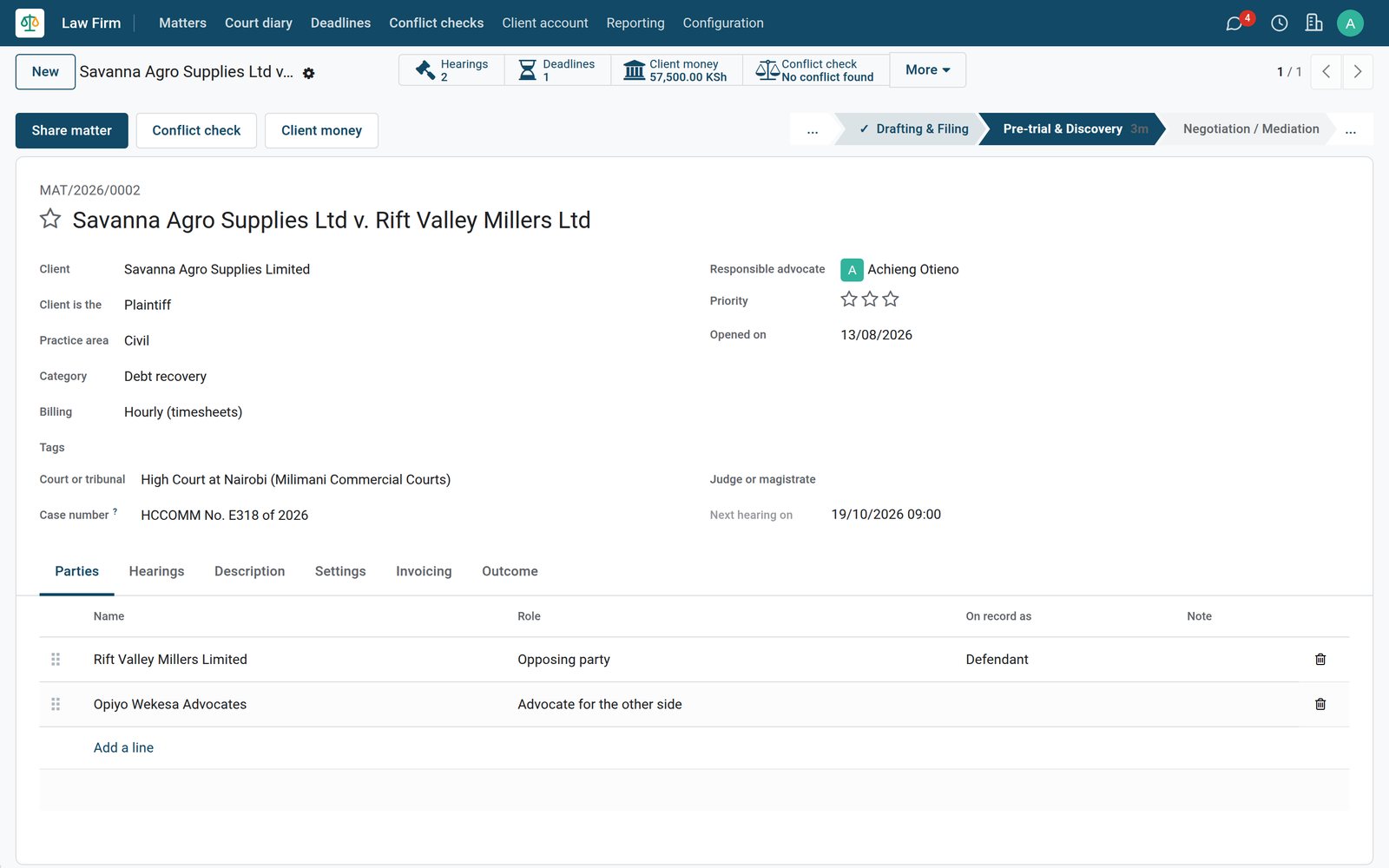Screen dimensions: 1389x868
Task: Grab drag handle of Opiyo Wekesa row
Action: (56, 704)
